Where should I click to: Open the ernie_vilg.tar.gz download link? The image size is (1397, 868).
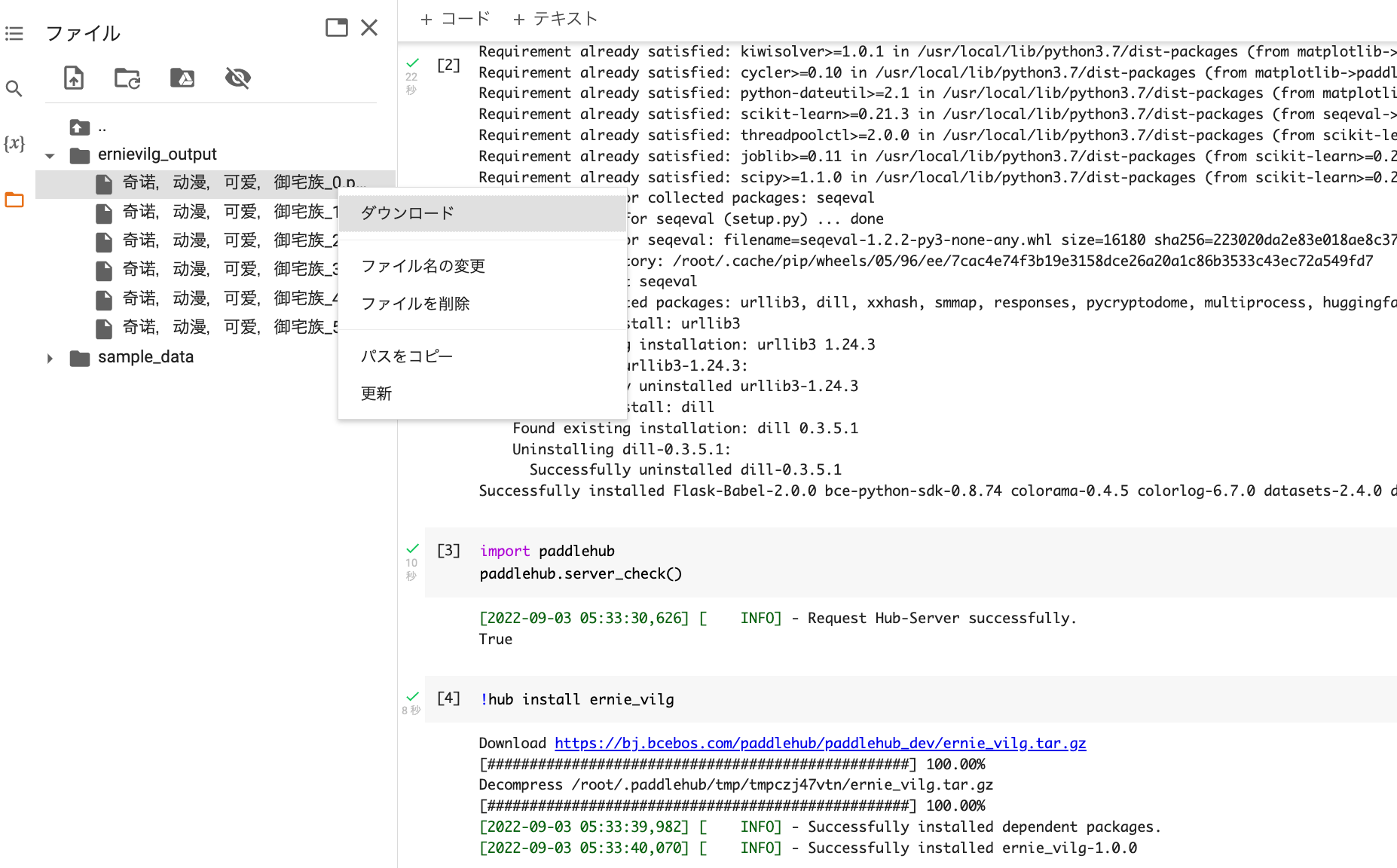(820, 744)
